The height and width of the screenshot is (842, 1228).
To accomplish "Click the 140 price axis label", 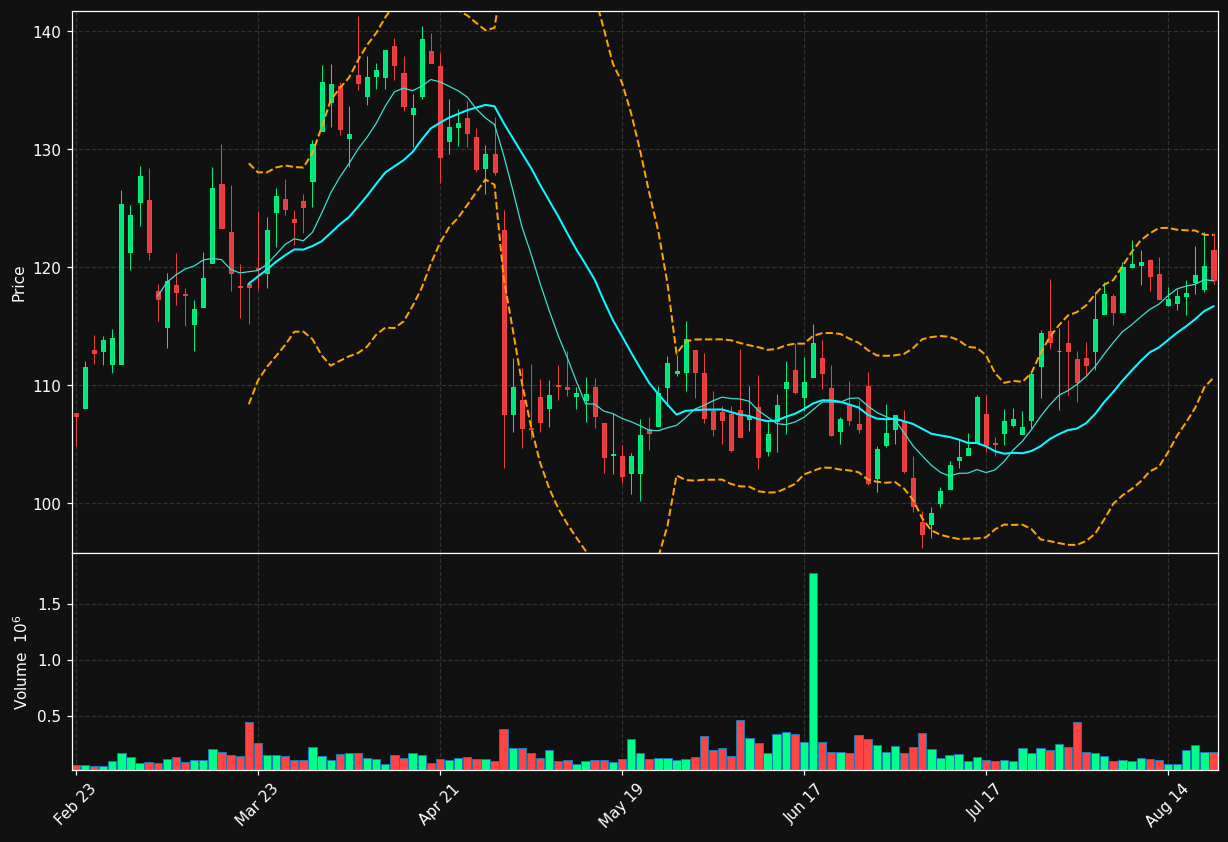I will pos(47,32).
